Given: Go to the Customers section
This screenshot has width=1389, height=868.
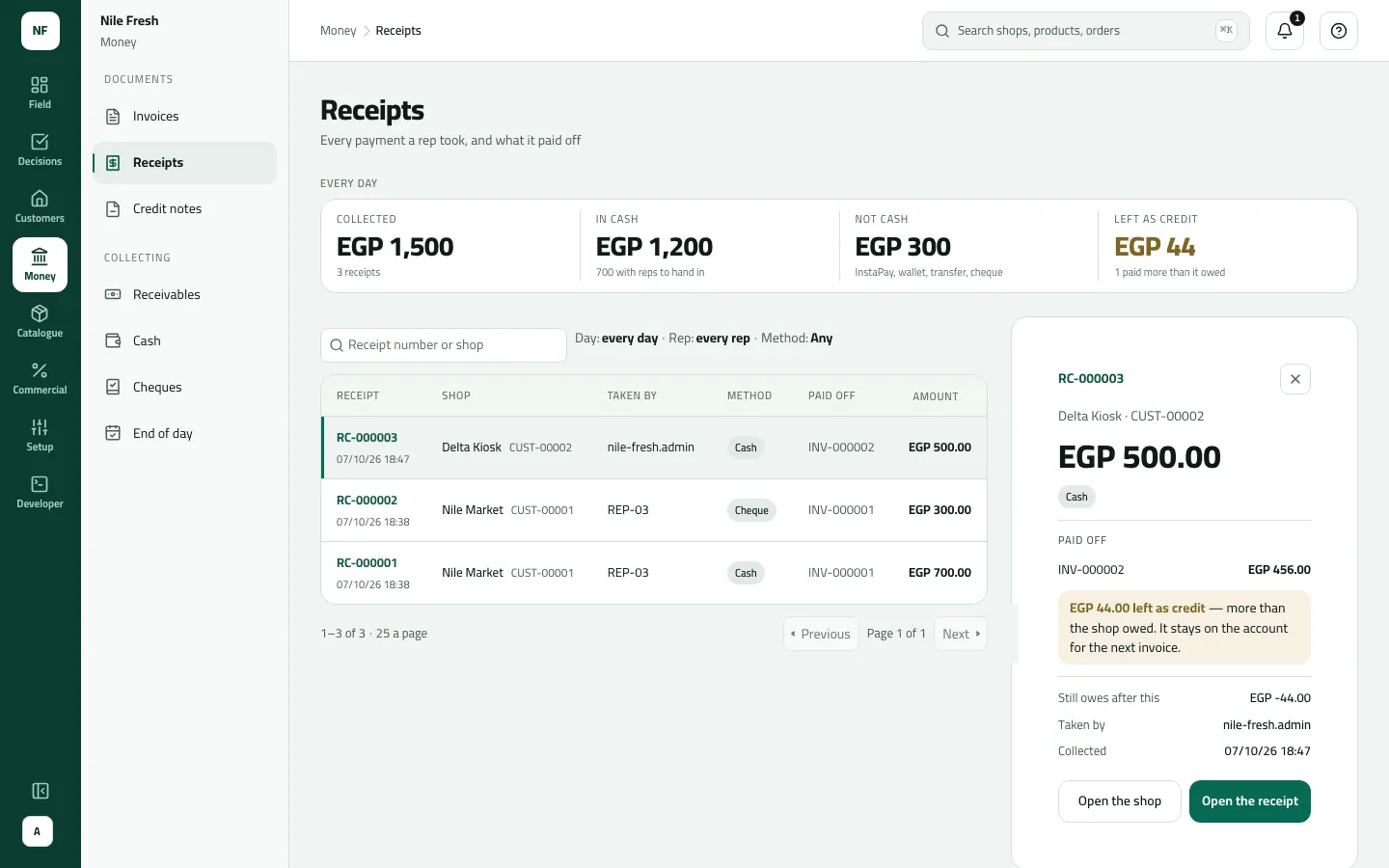Looking at the screenshot, I should [40, 206].
